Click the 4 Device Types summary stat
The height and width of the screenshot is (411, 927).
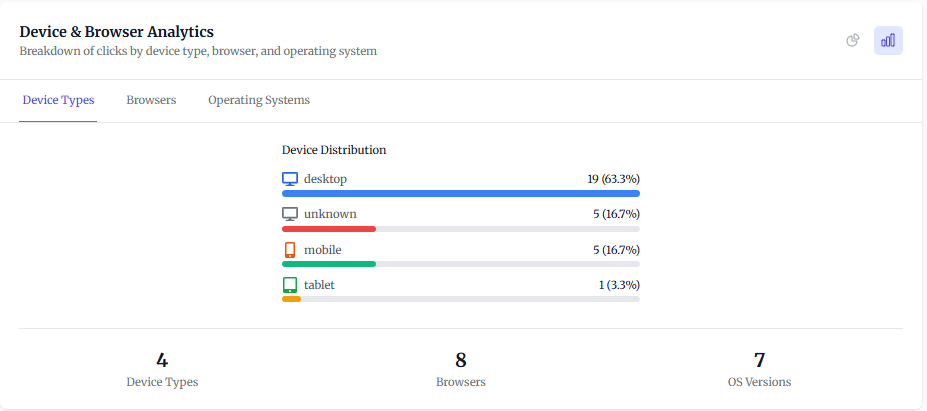pos(162,369)
